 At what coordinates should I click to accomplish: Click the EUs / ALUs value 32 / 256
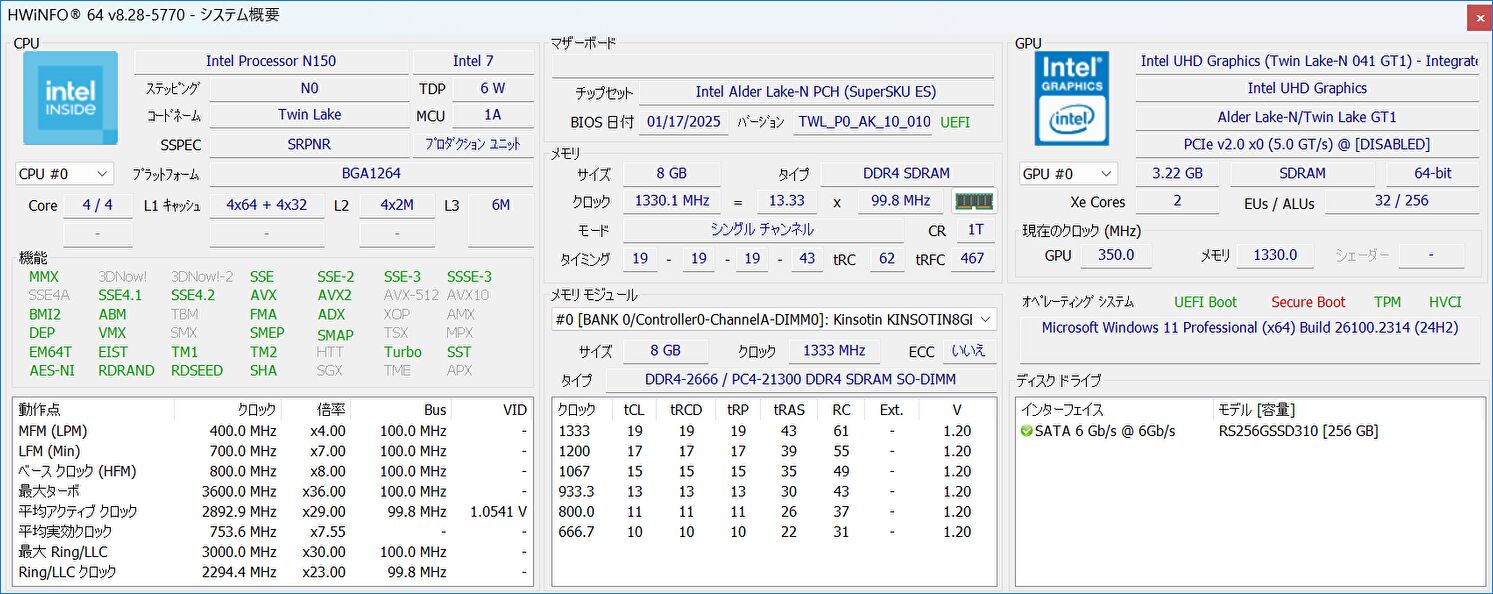tap(1401, 201)
